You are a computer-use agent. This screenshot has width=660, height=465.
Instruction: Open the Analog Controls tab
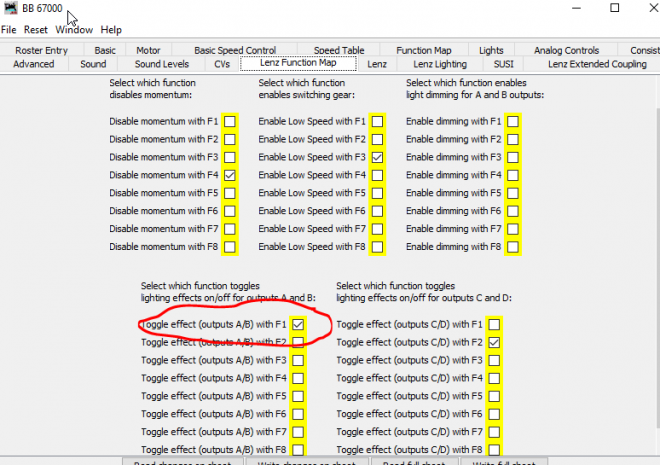click(x=567, y=50)
